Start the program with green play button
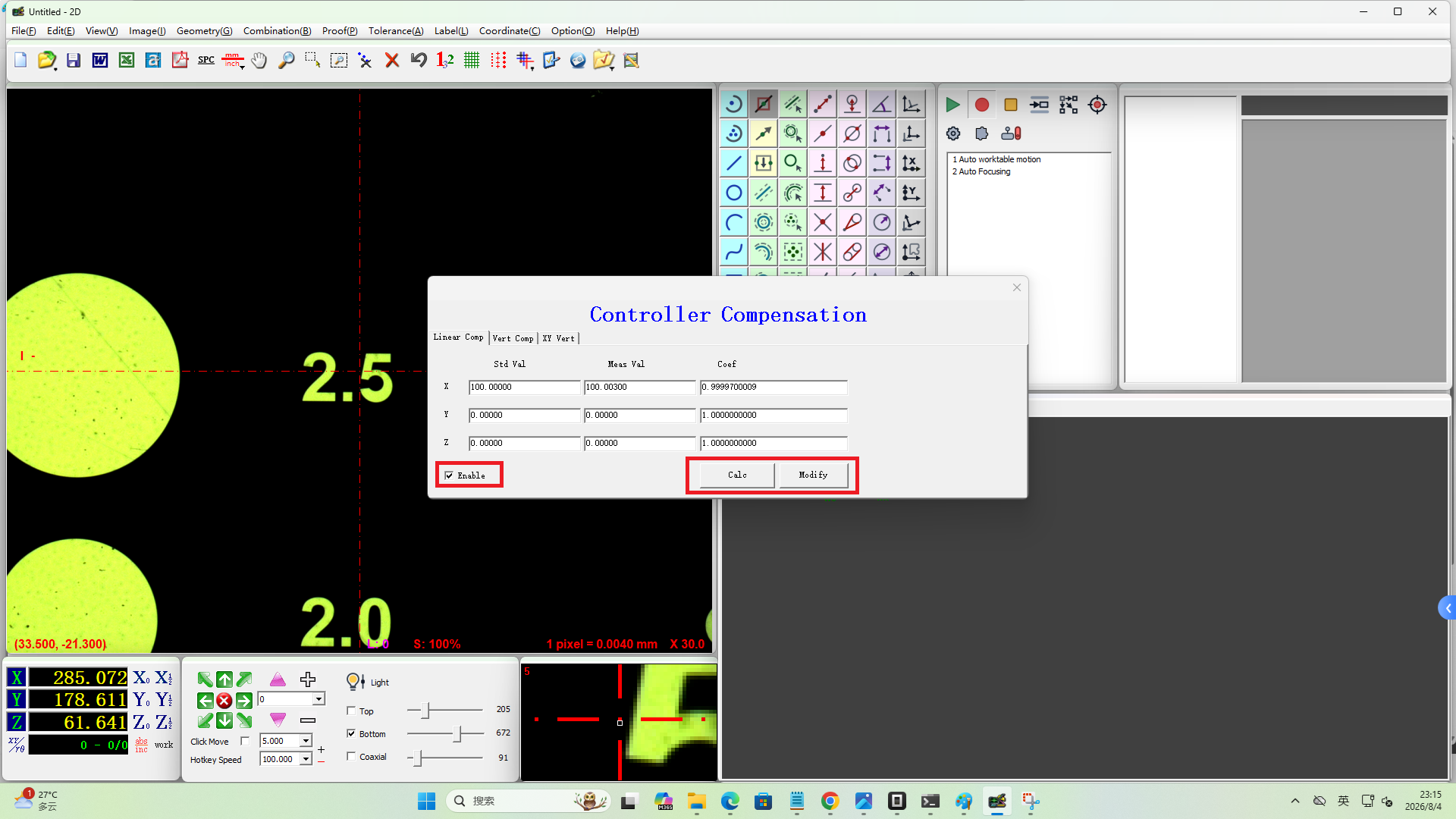The height and width of the screenshot is (819, 1456). (952, 105)
